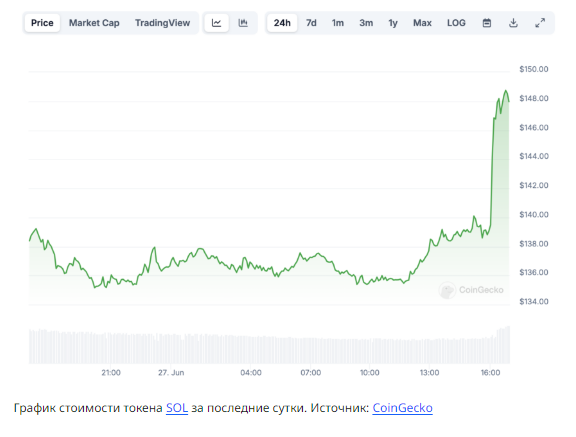Click the $148.00 axis label
Viewport: 576px width, 437px height.
coord(534,98)
